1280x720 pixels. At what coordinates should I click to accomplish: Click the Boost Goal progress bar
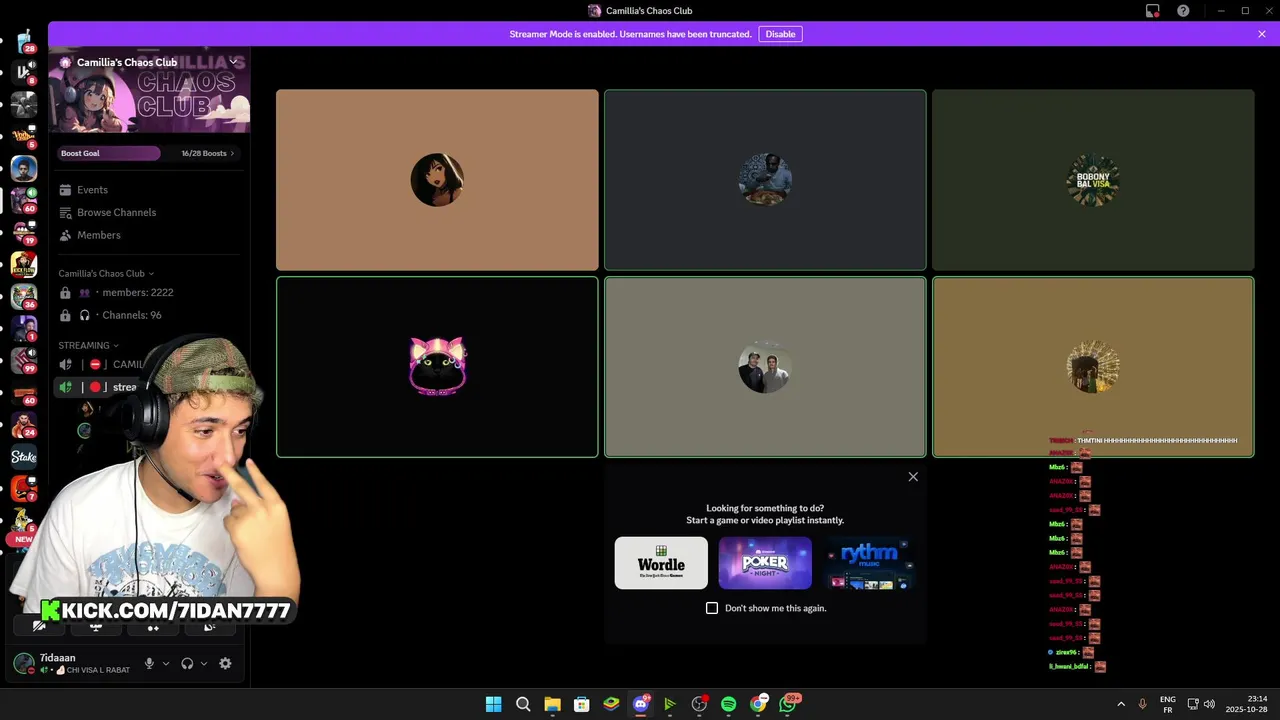[x=109, y=153]
